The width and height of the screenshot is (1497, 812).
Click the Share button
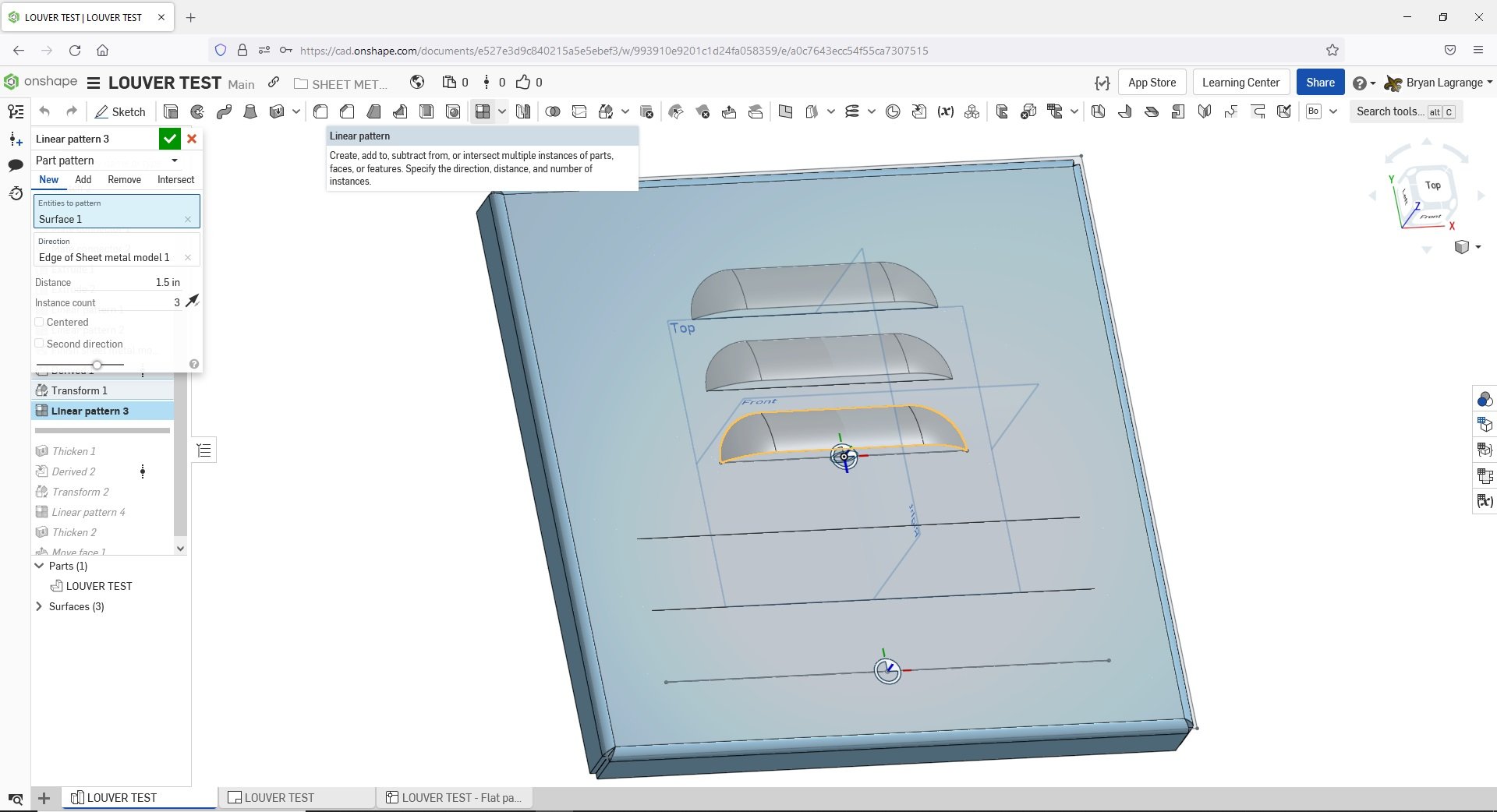coord(1320,83)
